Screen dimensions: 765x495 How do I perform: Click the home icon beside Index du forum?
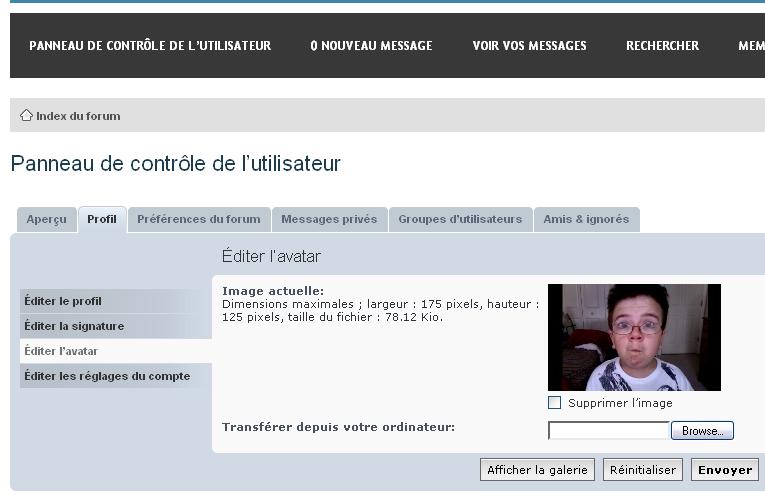(x=26, y=115)
